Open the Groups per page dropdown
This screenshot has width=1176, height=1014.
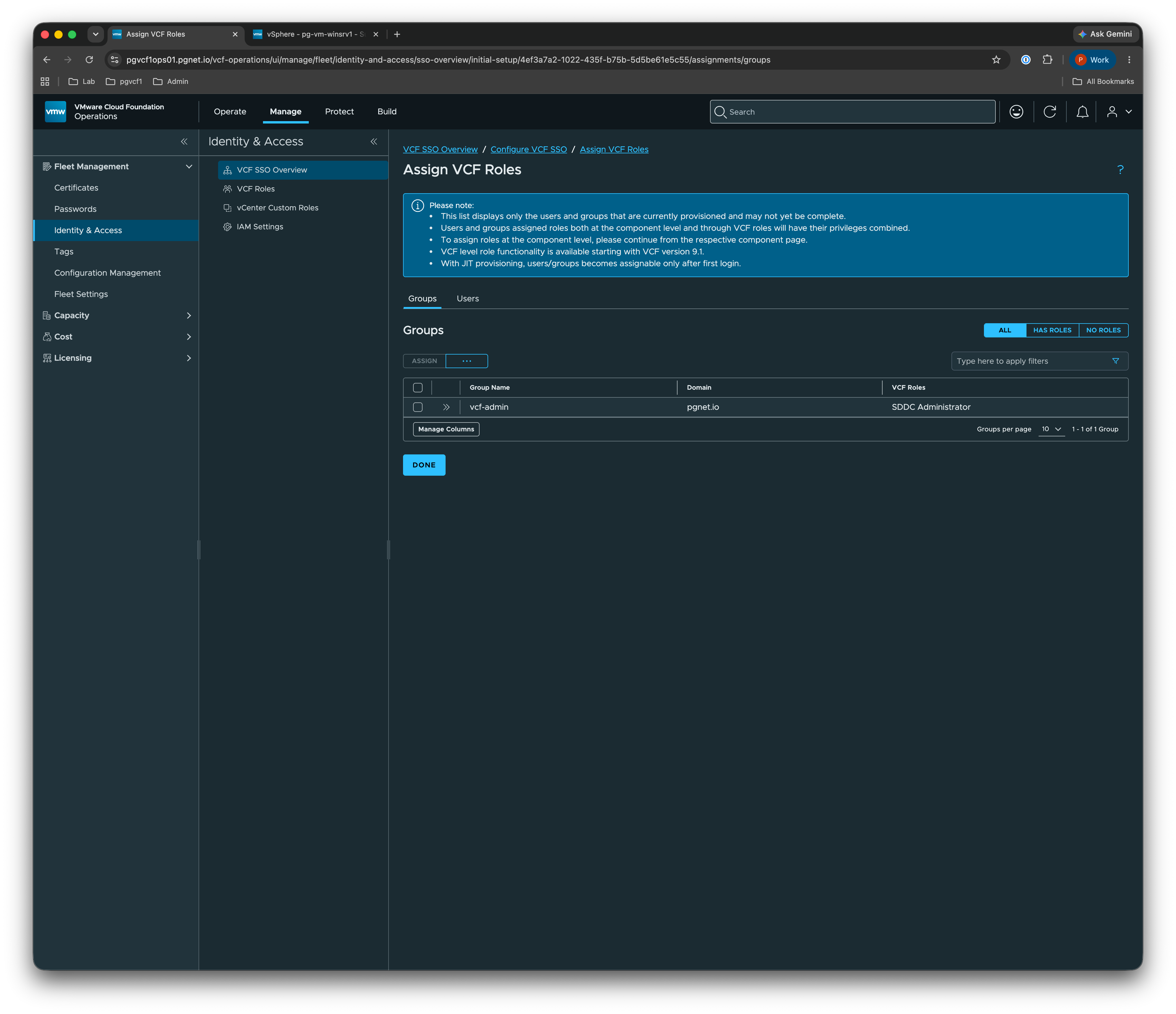click(x=1051, y=429)
